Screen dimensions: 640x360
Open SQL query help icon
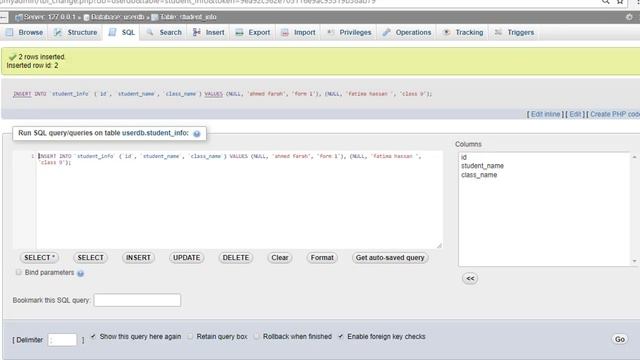pyautogui.click(x=197, y=134)
